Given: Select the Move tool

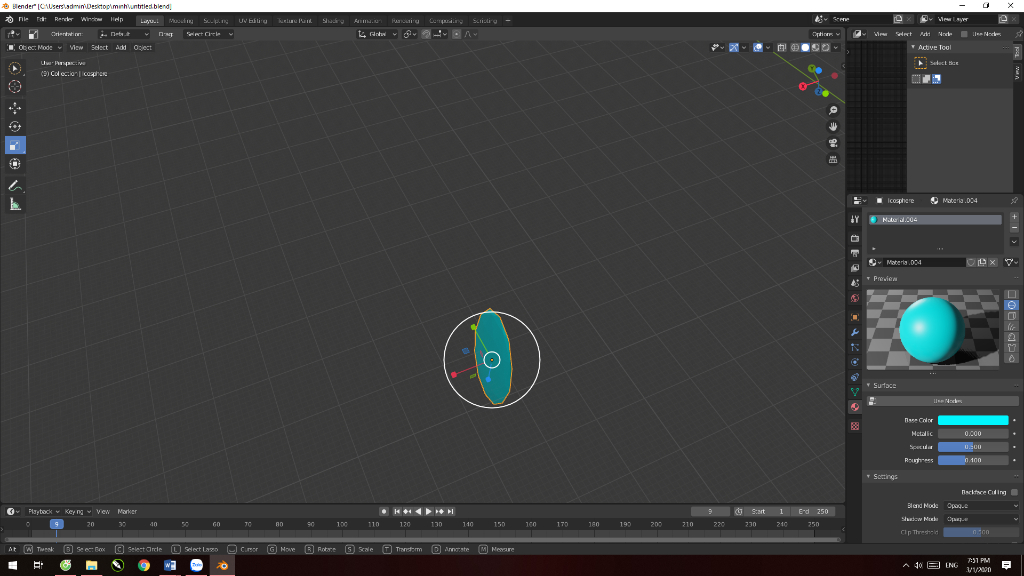Looking at the screenshot, I should (15, 108).
